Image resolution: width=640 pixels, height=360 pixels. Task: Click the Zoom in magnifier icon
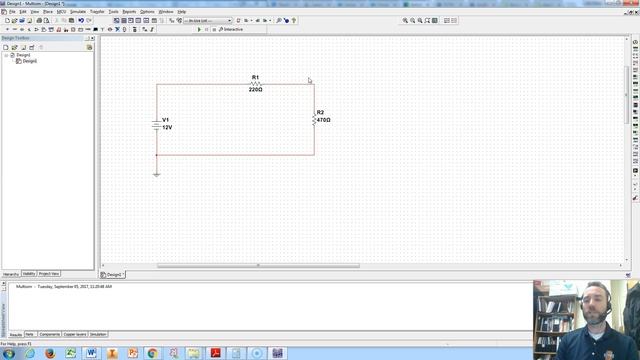(405, 20)
